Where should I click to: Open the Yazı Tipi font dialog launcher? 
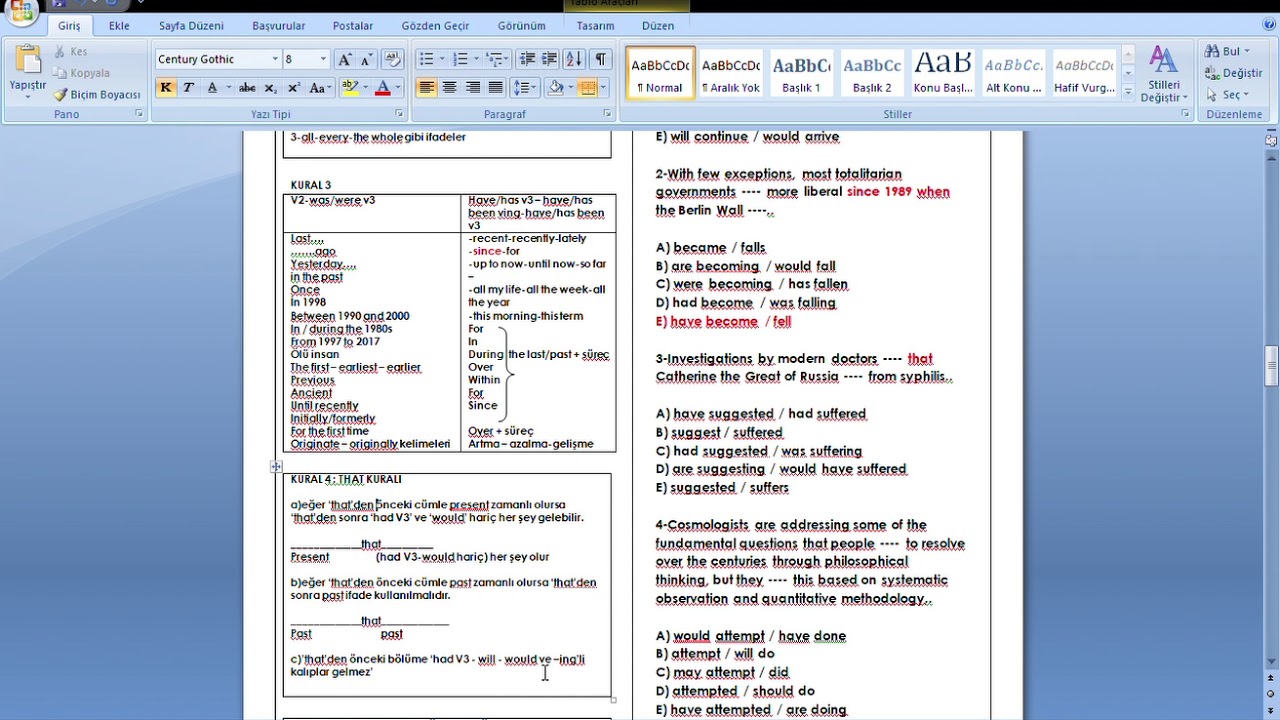pos(399,115)
